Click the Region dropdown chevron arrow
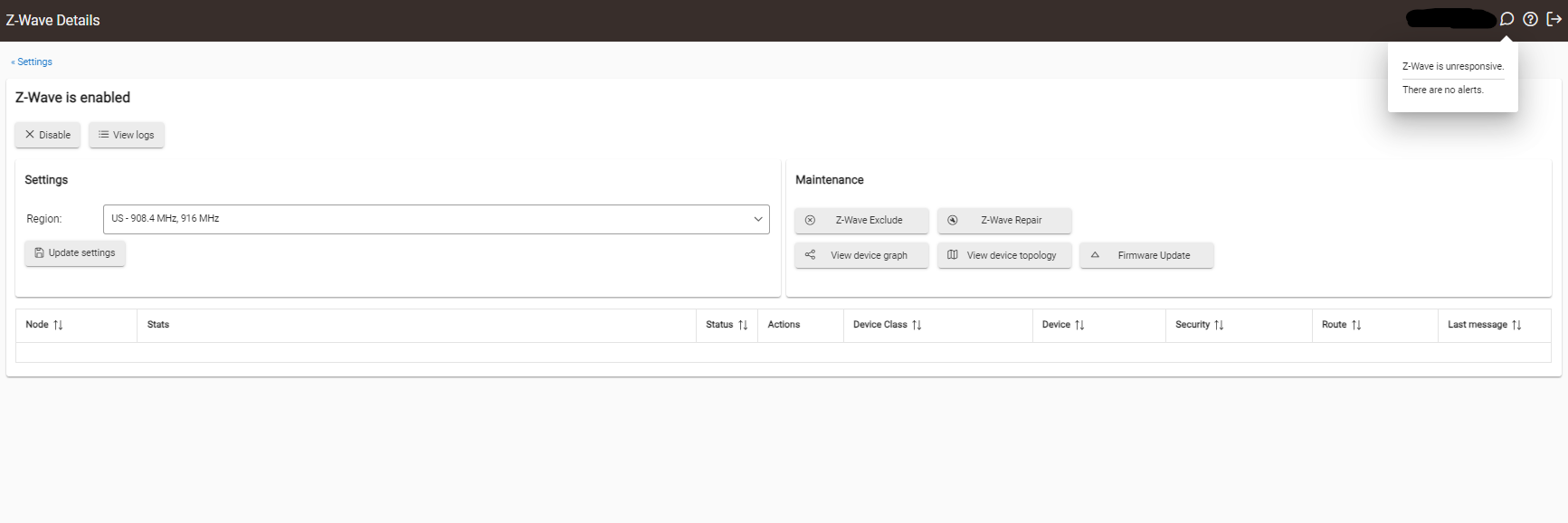The image size is (1568, 523). 758,219
